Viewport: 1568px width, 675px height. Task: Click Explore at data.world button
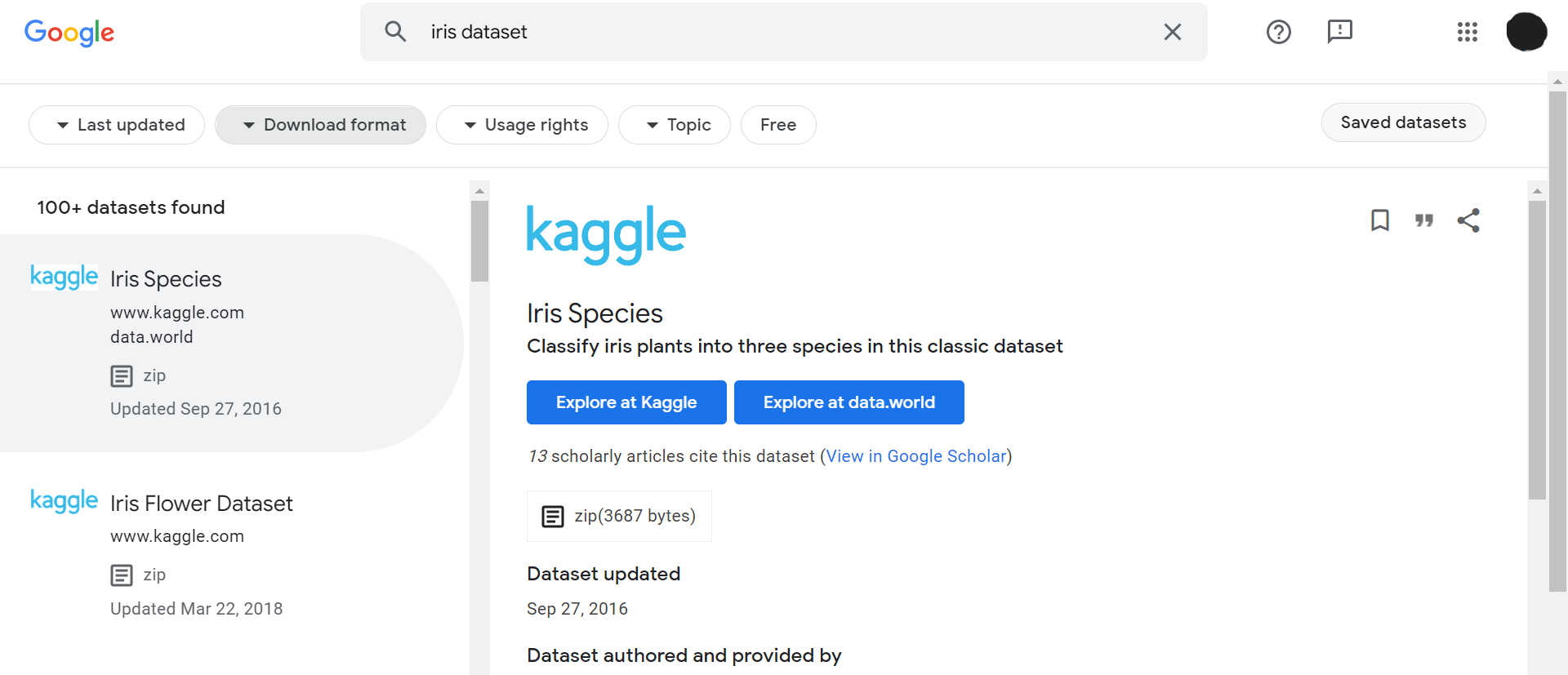coord(849,402)
